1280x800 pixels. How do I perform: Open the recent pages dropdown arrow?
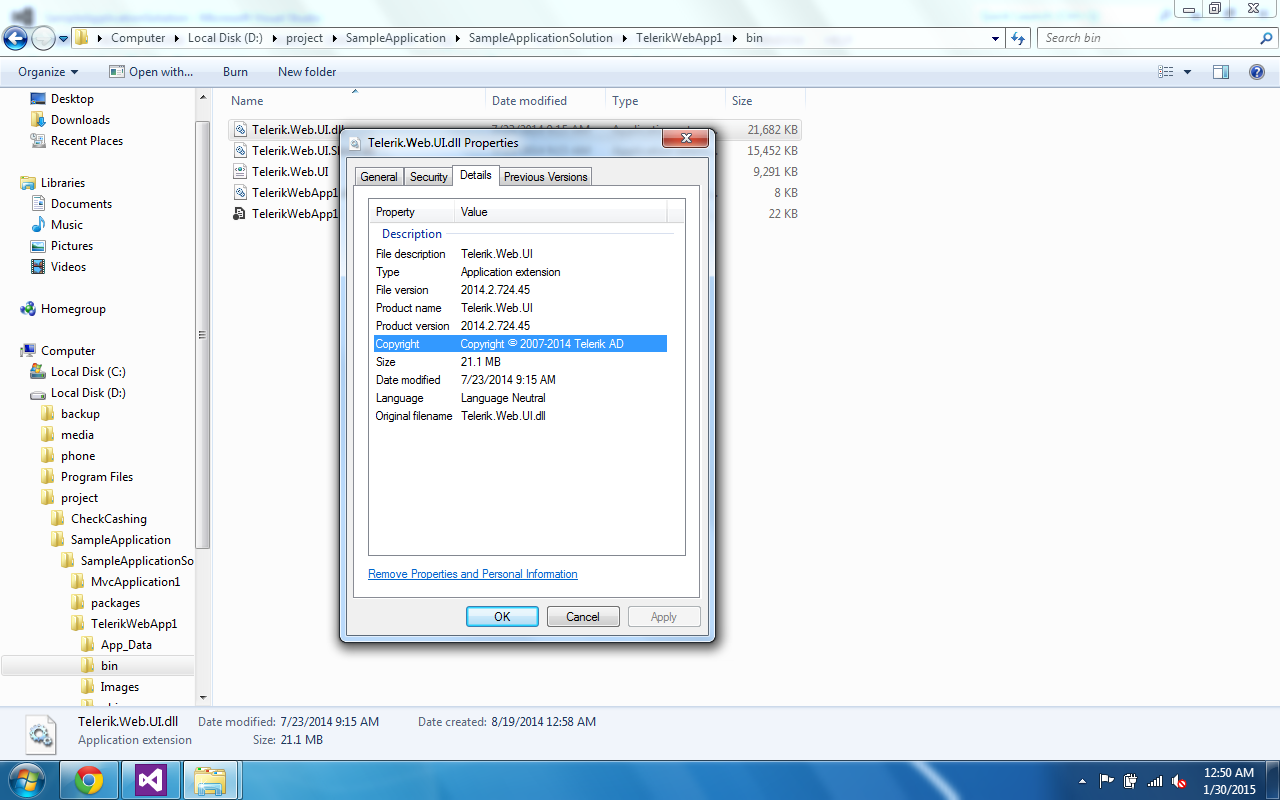click(64, 39)
